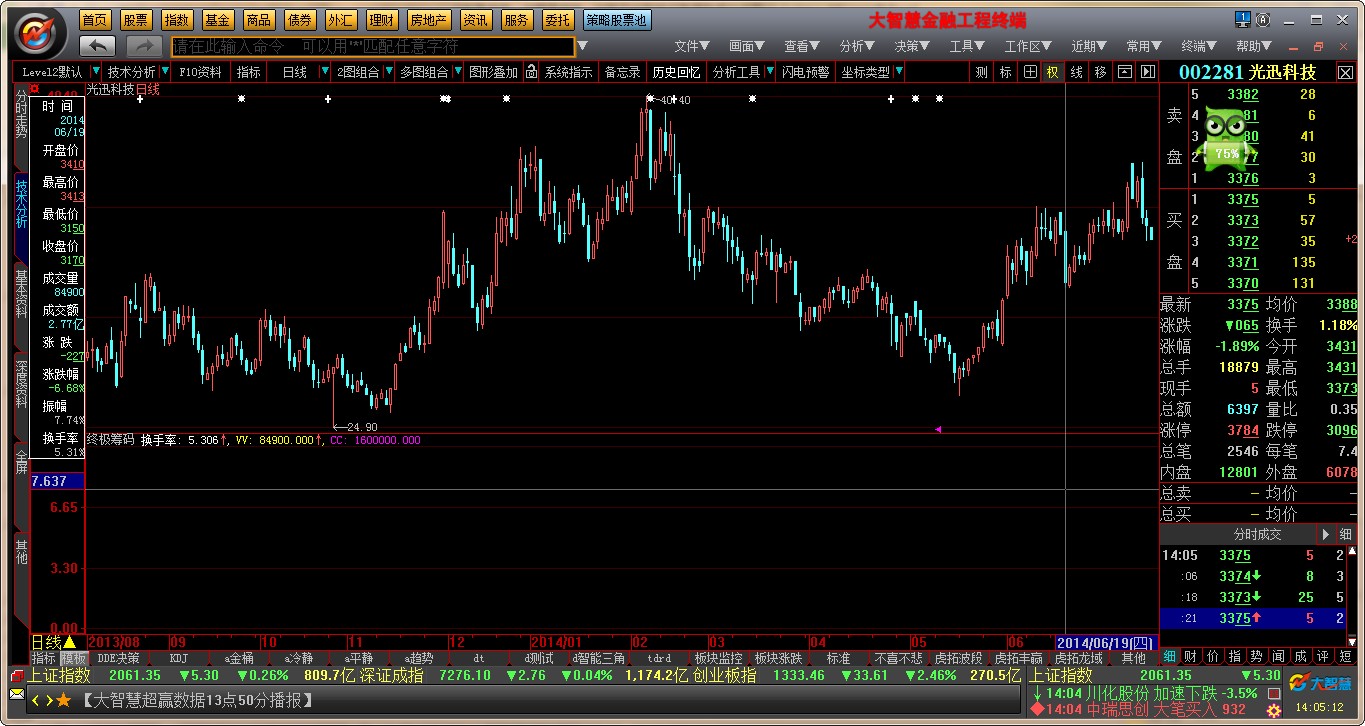Click 历史回忆 on the chart toolbar

coord(676,72)
